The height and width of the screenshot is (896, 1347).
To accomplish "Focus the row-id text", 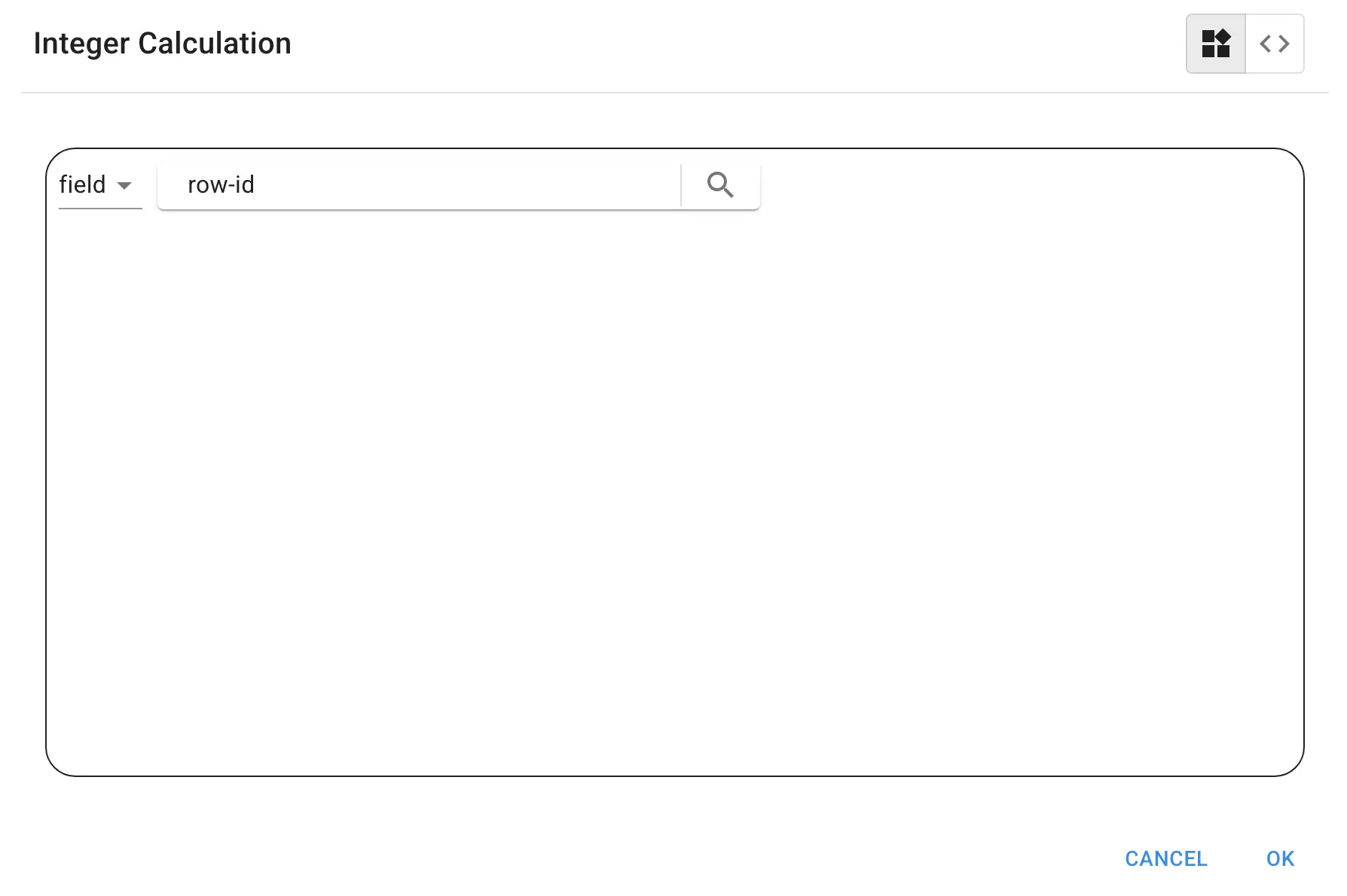I will 221,185.
